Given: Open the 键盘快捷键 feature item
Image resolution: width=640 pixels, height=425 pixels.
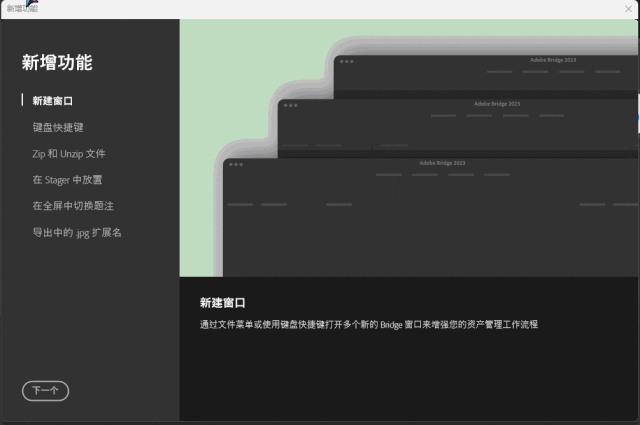Looking at the screenshot, I should [x=58, y=127].
